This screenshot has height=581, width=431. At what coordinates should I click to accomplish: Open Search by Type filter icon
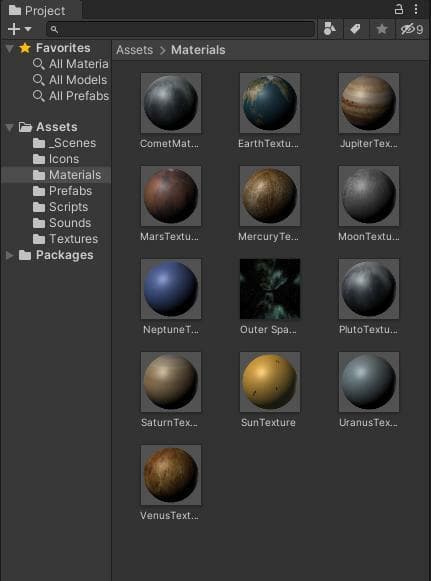click(329, 29)
